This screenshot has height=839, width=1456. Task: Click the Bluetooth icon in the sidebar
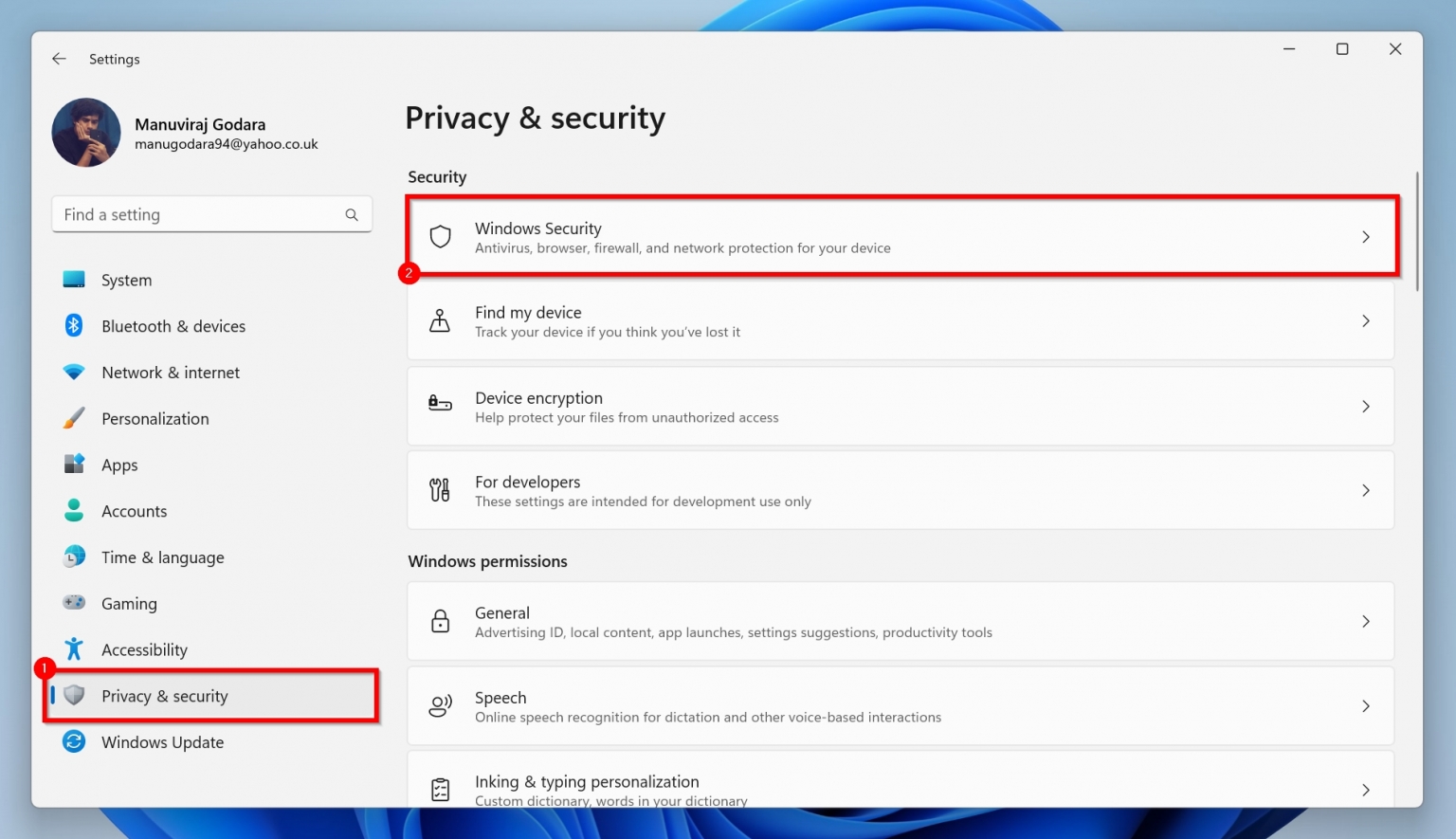[74, 326]
